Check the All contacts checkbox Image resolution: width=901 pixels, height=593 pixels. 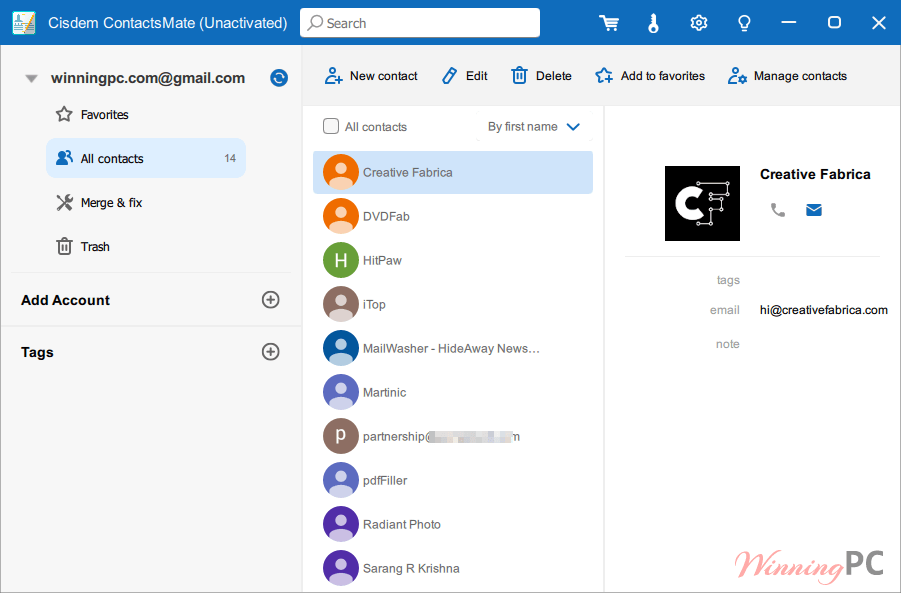pyautogui.click(x=331, y=126)
